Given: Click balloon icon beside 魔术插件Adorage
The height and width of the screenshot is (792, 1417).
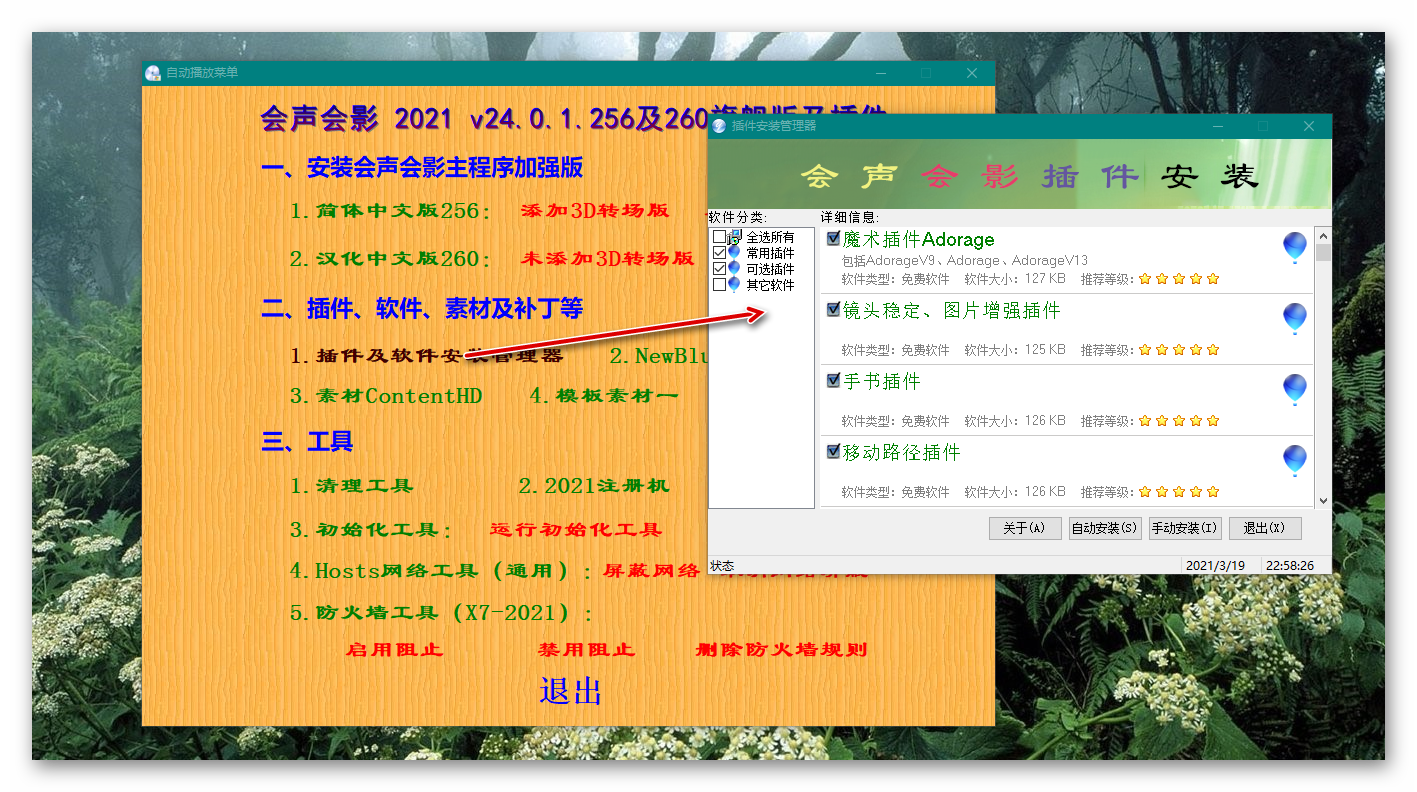Looking at the screenshot, I should point(1294,247).
